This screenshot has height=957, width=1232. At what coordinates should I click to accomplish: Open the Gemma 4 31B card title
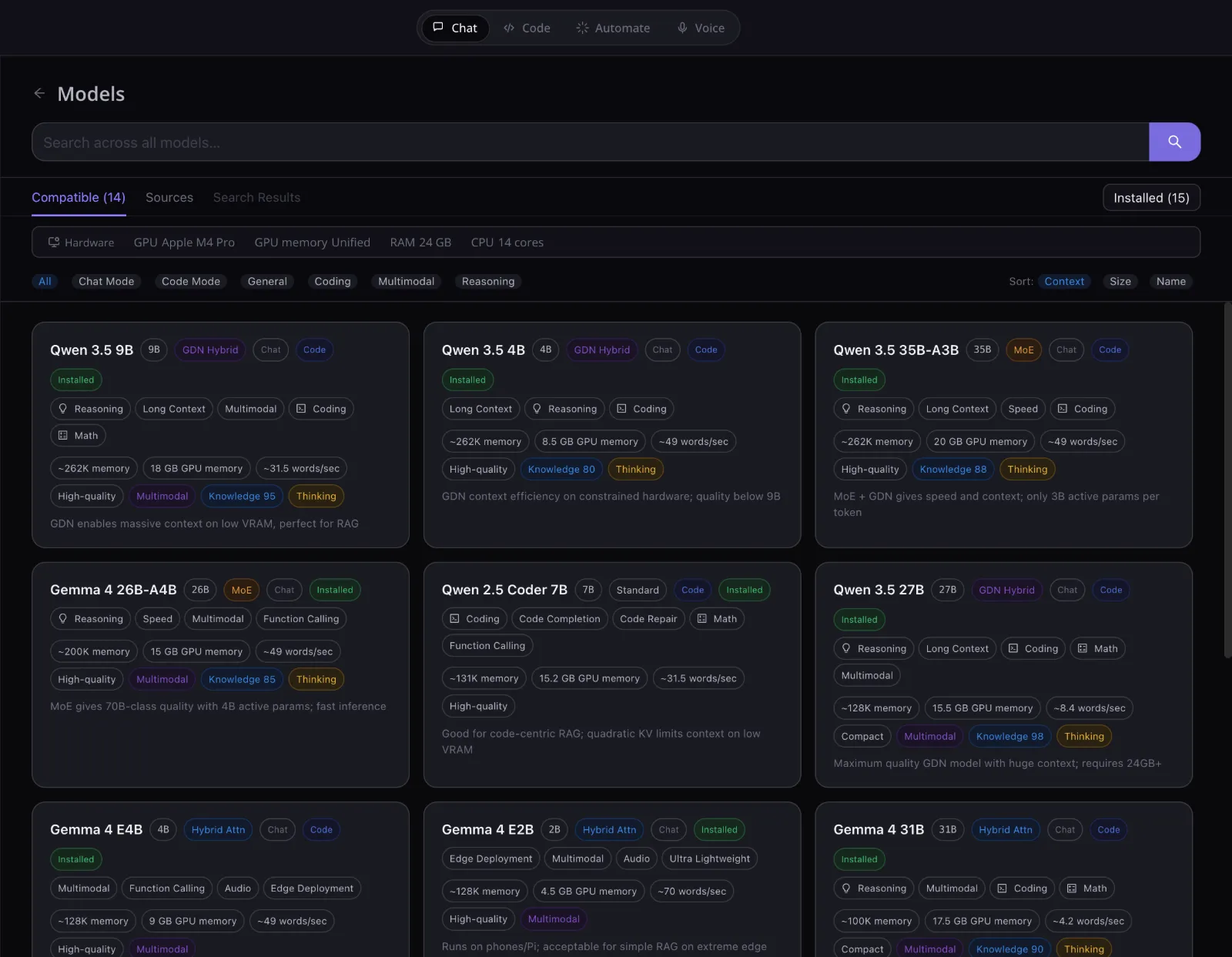[x=879, y=829]
